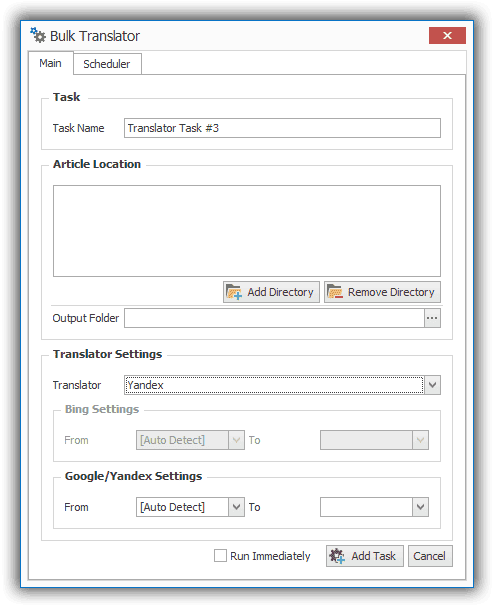The image size is (494, 608).
Task: Click the Add Directory folder icon
Action: [x=234, y=292]
